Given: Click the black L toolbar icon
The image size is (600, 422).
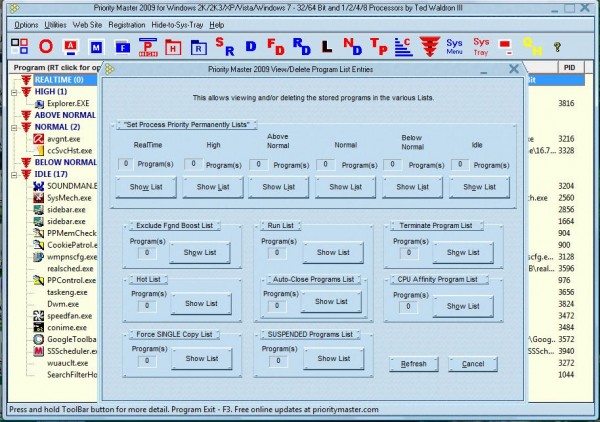Looking at the screenshot, I should (326, 47).
